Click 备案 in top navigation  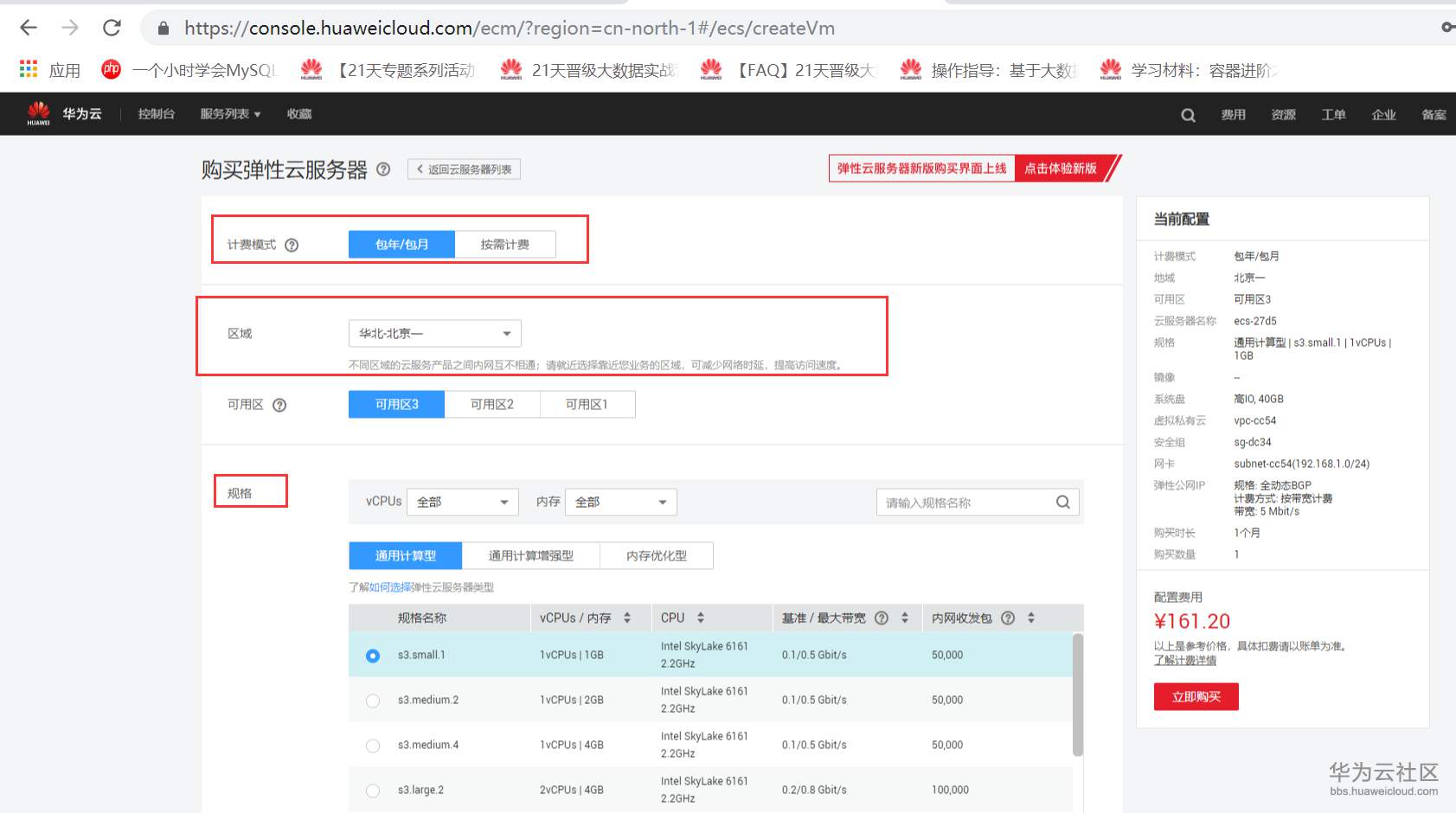click(1434, 114)
